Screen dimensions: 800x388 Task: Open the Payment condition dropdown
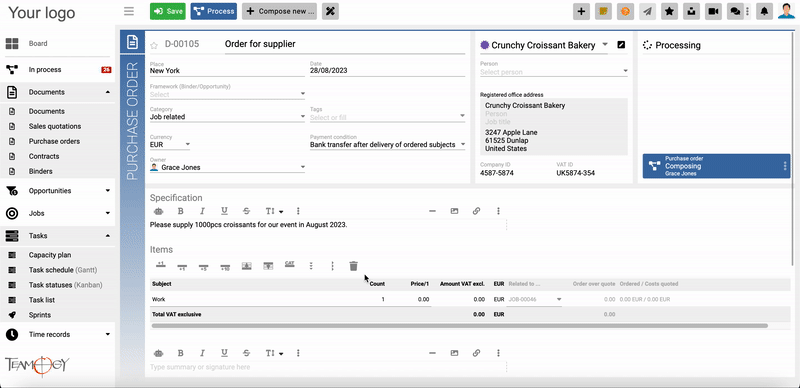(388, 144)
